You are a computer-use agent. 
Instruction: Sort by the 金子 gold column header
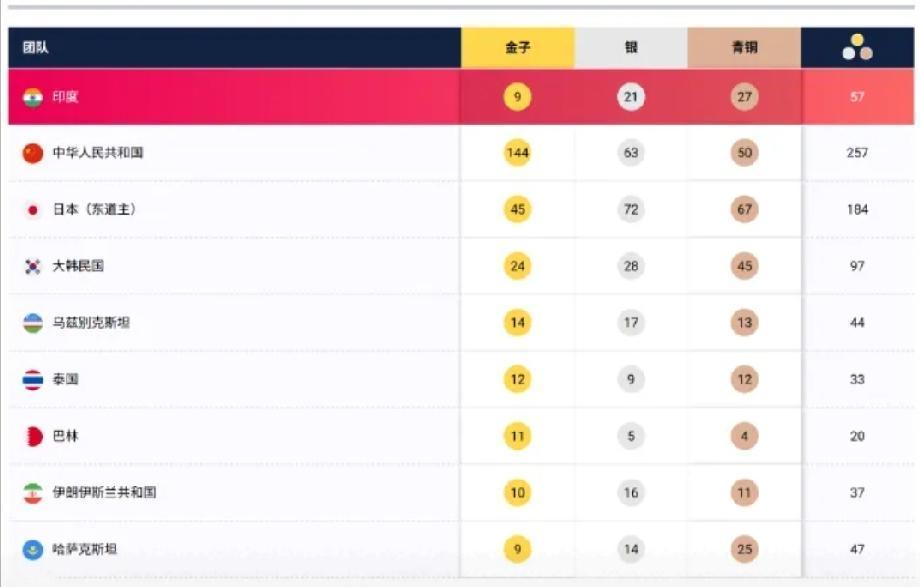[518, 48]
